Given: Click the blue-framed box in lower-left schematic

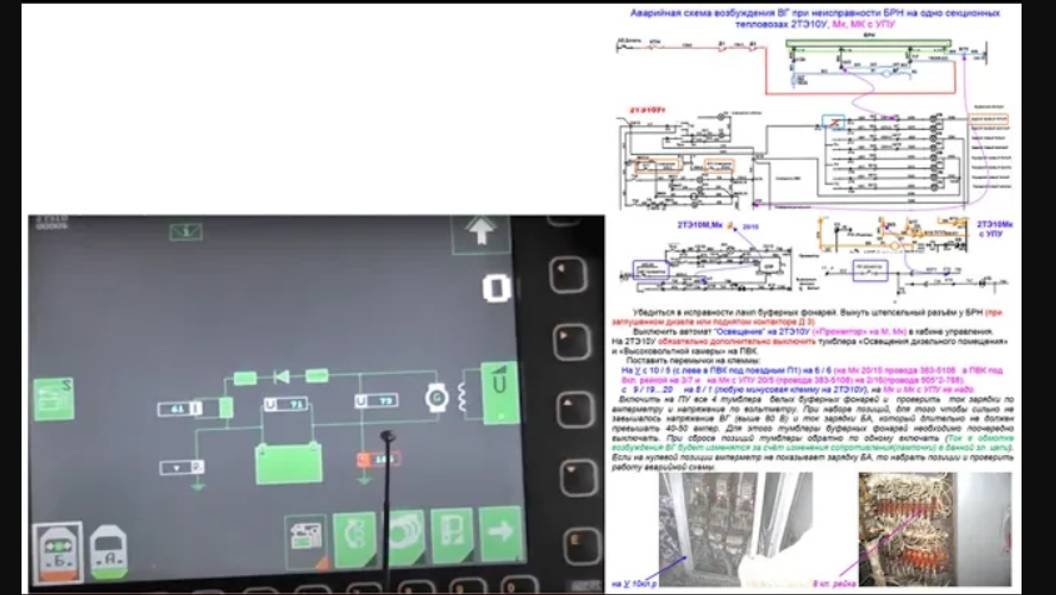Looking at the screenshot, I should 651,270.
